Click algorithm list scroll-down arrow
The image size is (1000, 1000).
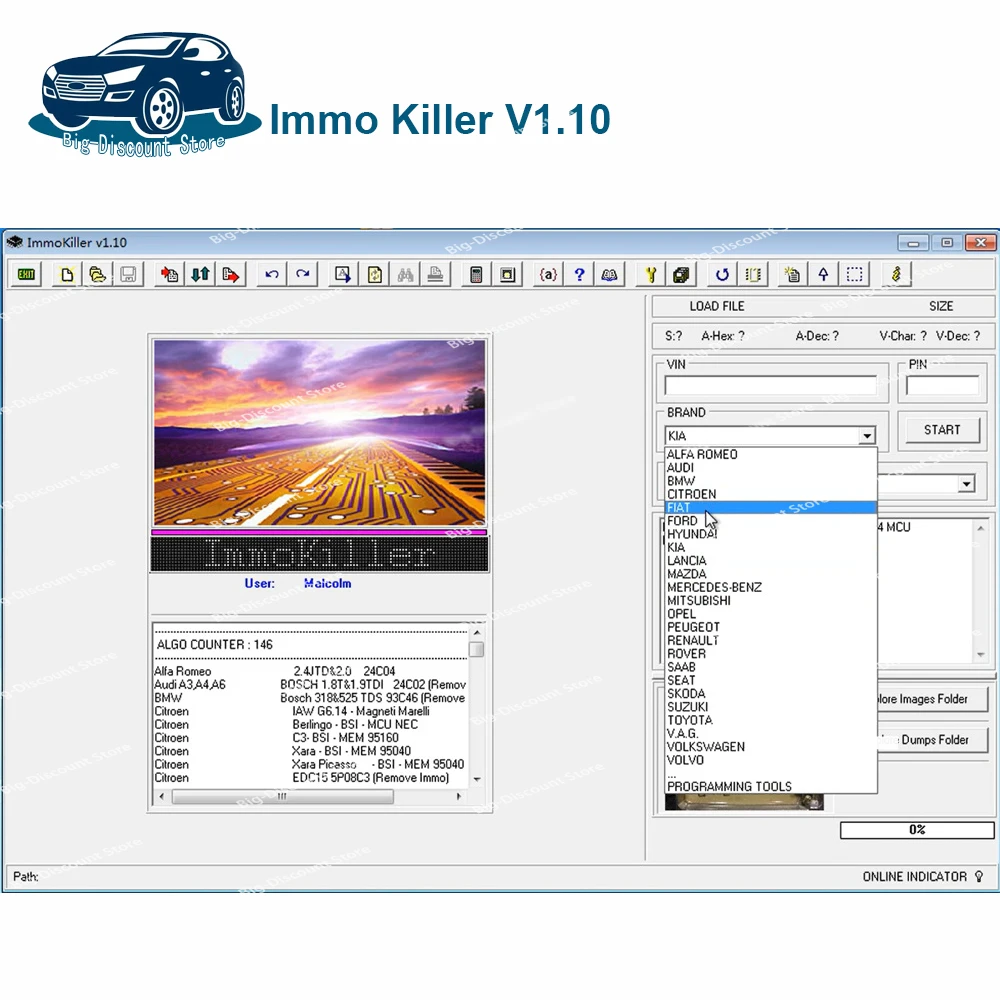point(477,779)
